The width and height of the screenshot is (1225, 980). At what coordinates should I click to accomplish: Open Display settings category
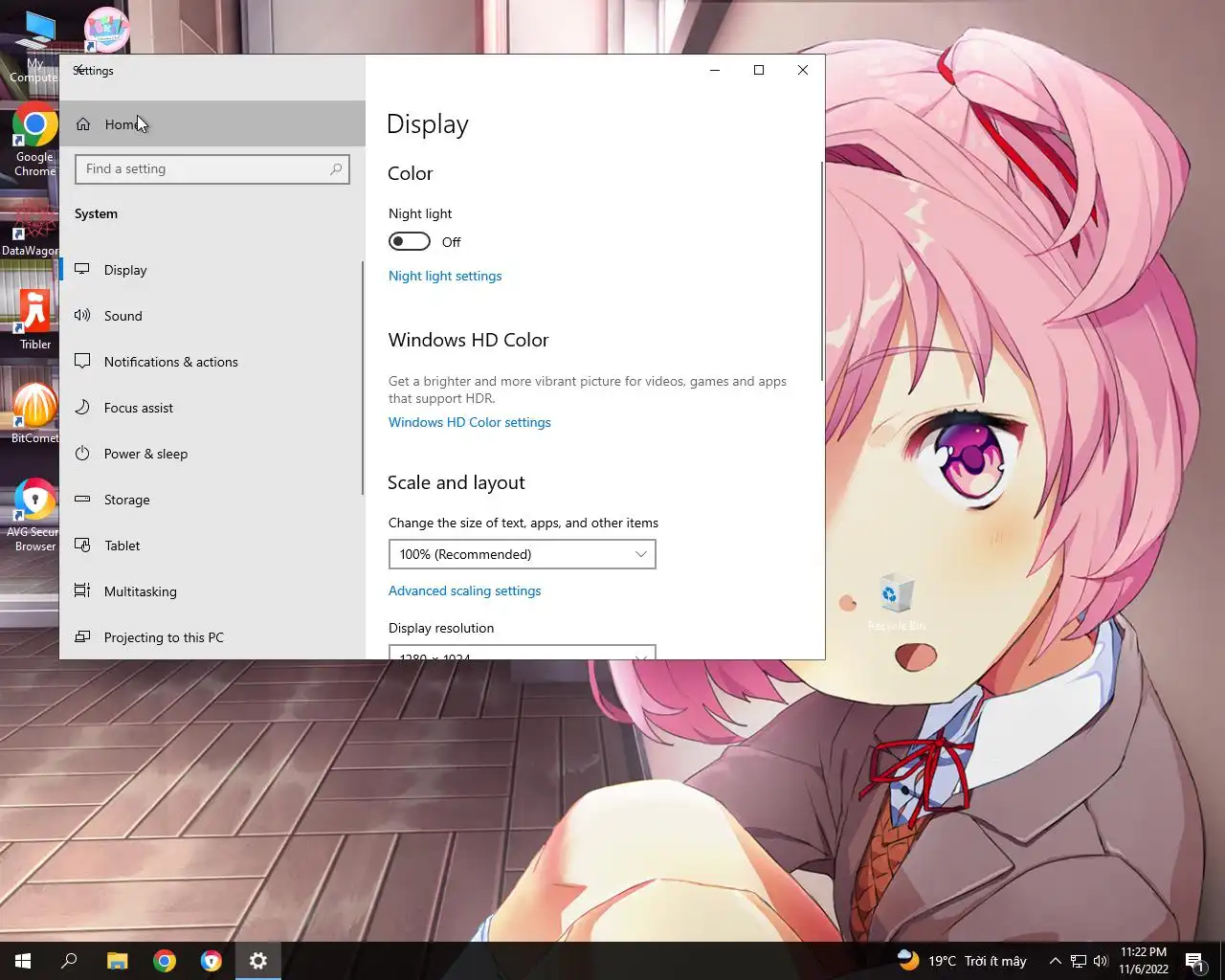click(212, 270)
